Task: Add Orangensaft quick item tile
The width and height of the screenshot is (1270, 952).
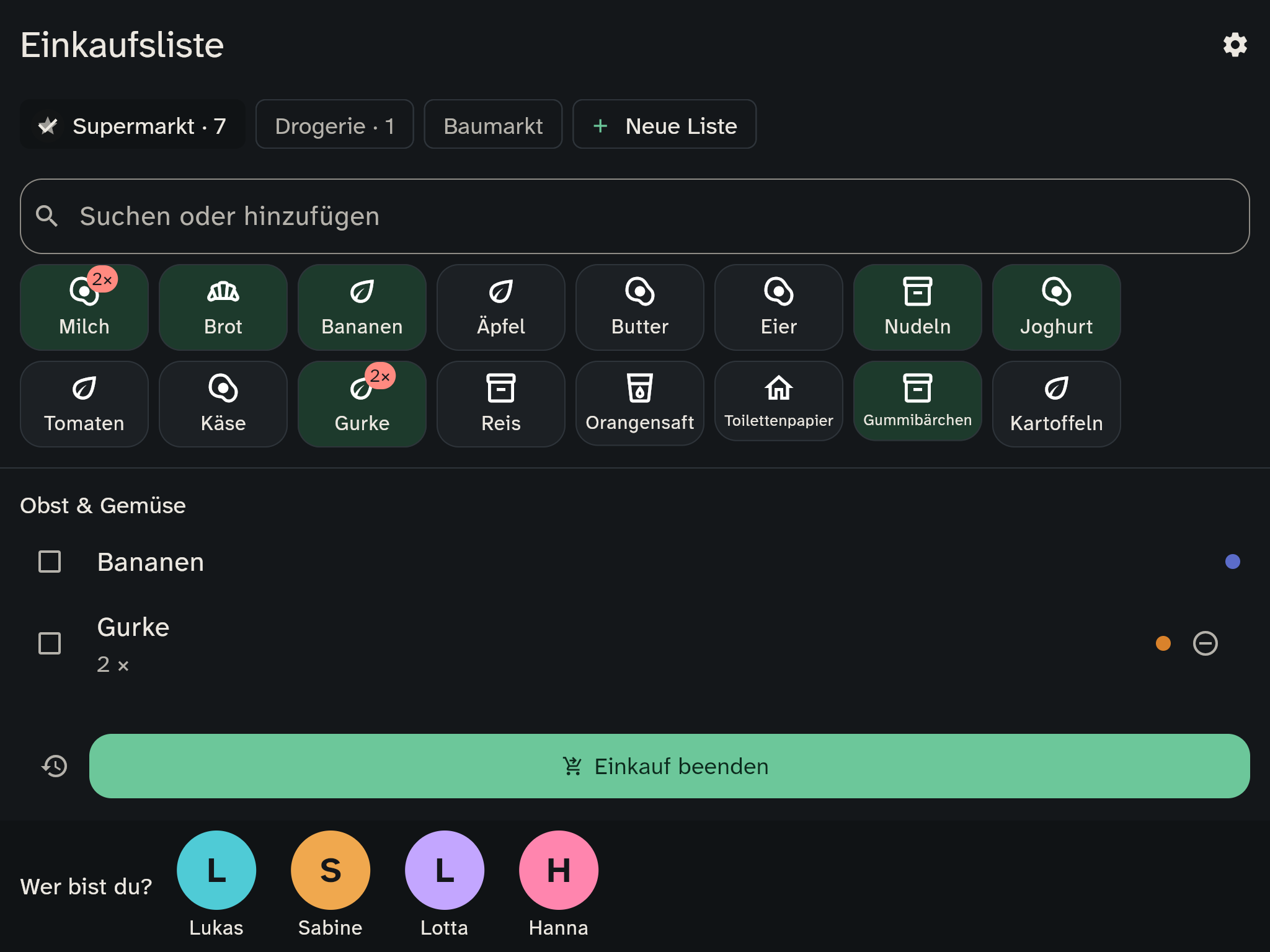Action: 639,403
